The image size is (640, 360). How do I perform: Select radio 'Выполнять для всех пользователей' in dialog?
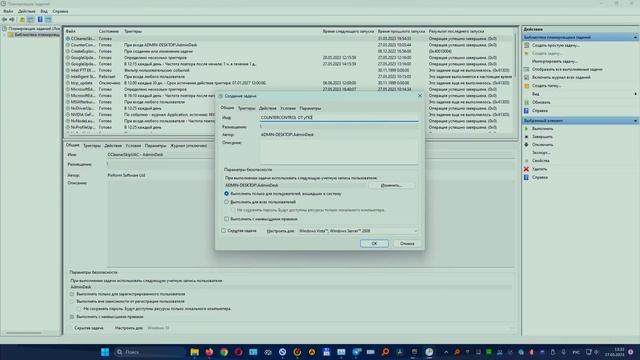pos(227,202)
